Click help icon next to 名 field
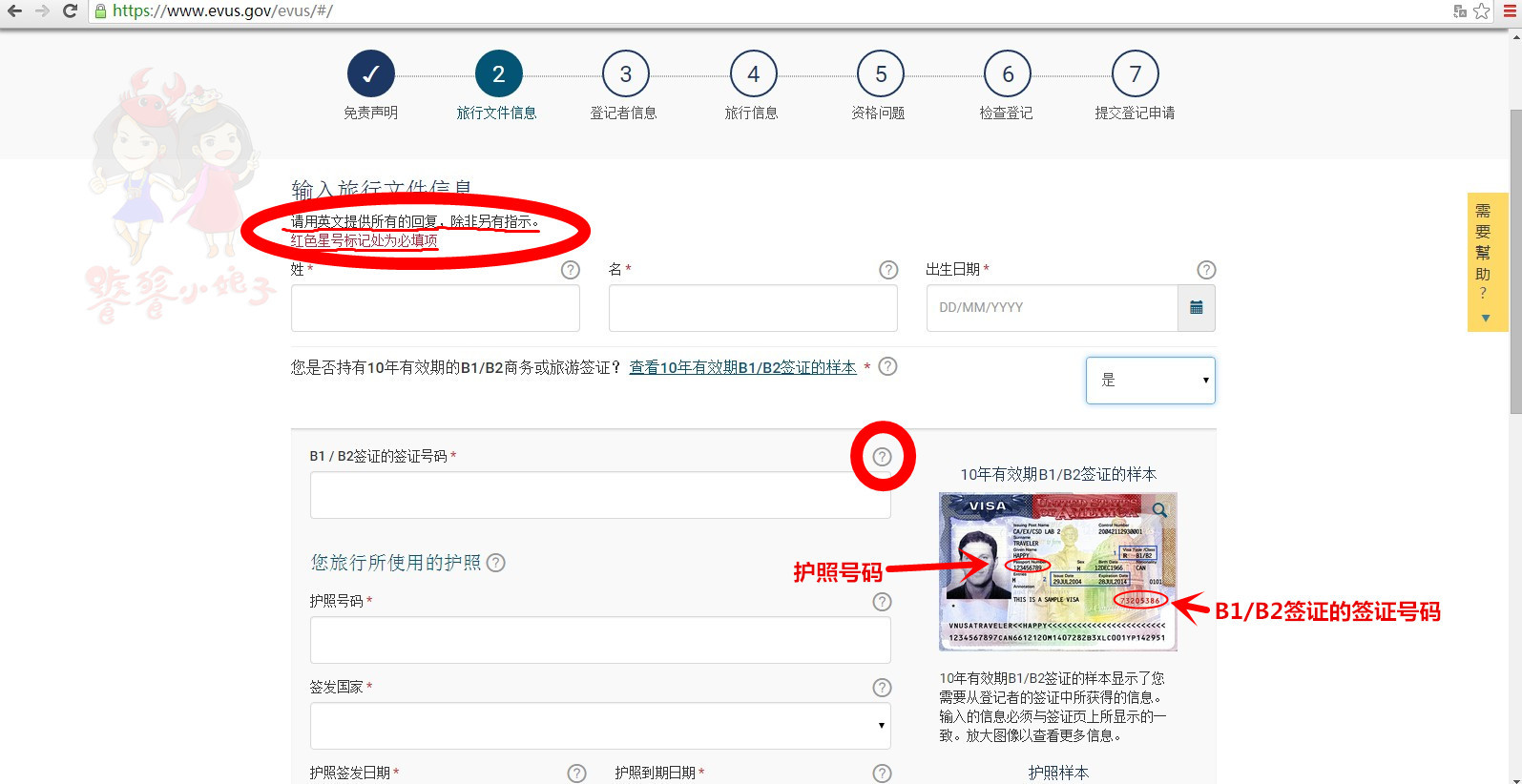Image resolution: width=1522 pixels, height=784 pixels. [x=888, y=270]
